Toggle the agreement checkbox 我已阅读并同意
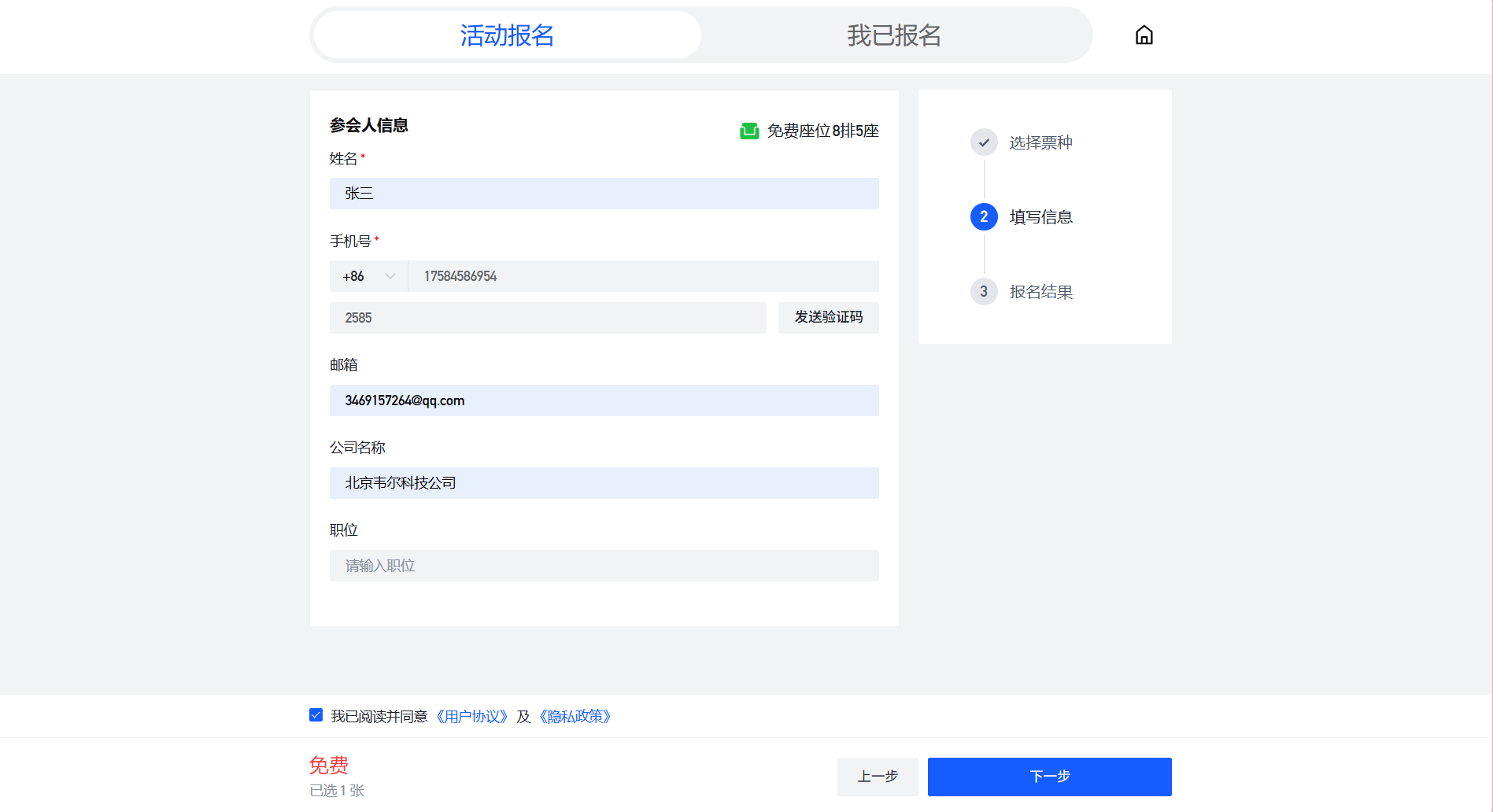The height and width of the screenshot is (812, 1493). (x=316, y=715)
